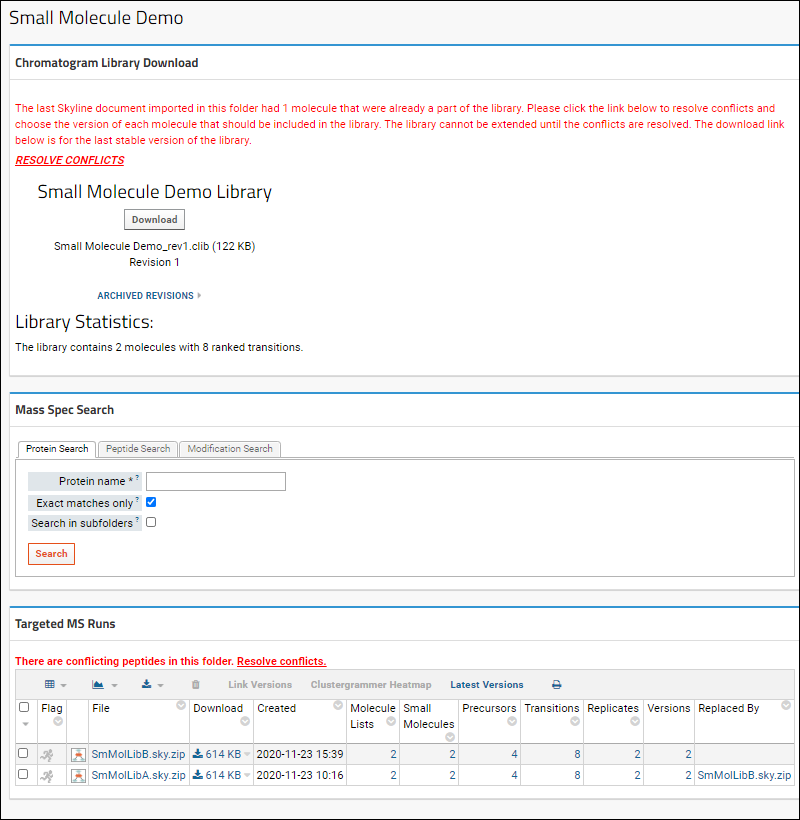Click the Replicates value for SmMolLibA.sky.zip

click(637, 775)
